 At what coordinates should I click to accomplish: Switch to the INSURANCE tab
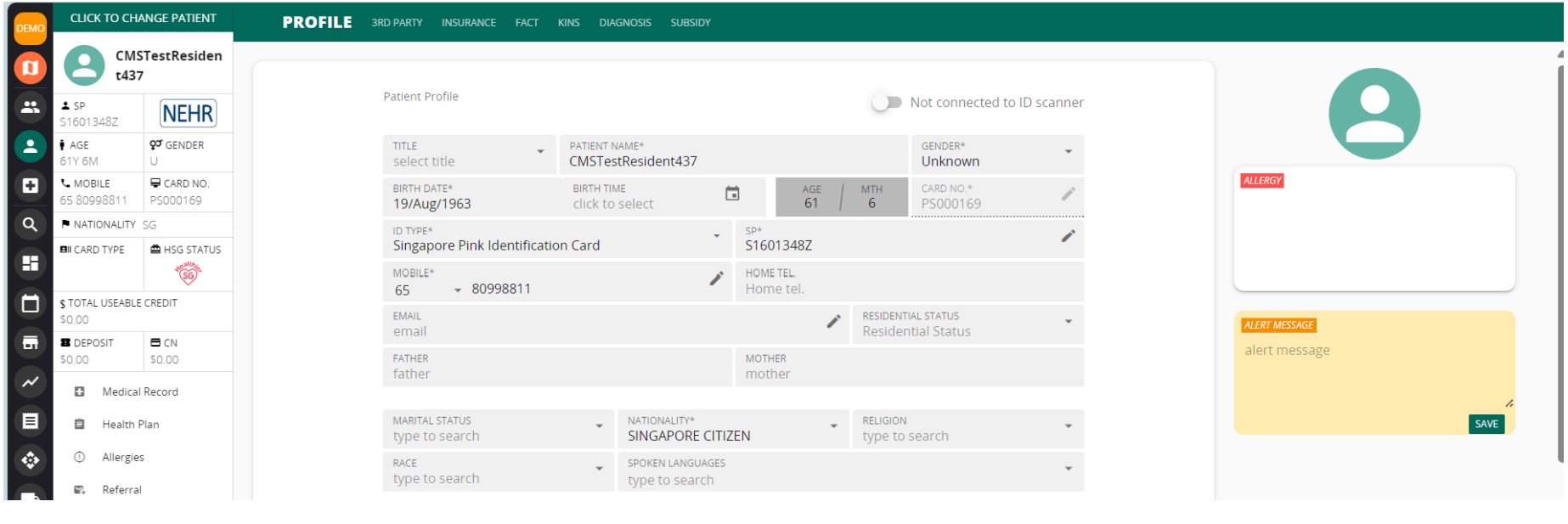pyautogui.click(x=469, y=23)
